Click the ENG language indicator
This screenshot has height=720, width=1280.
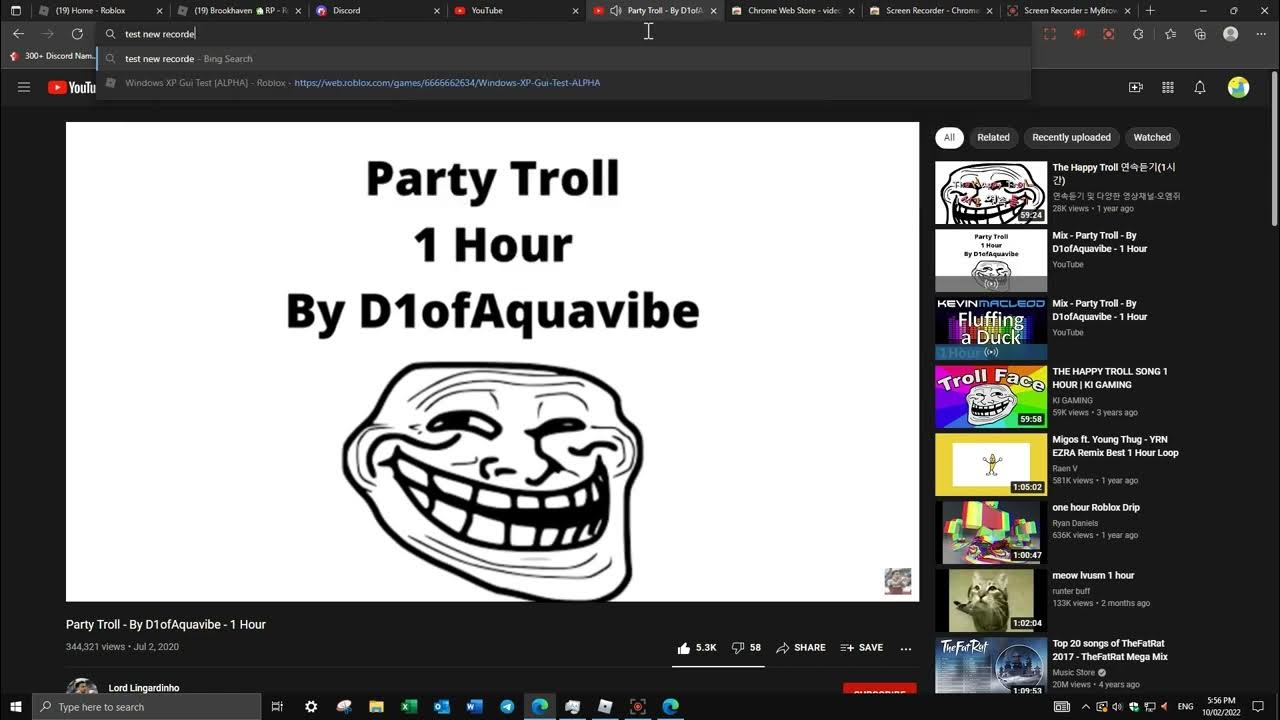pos(1185,707)
